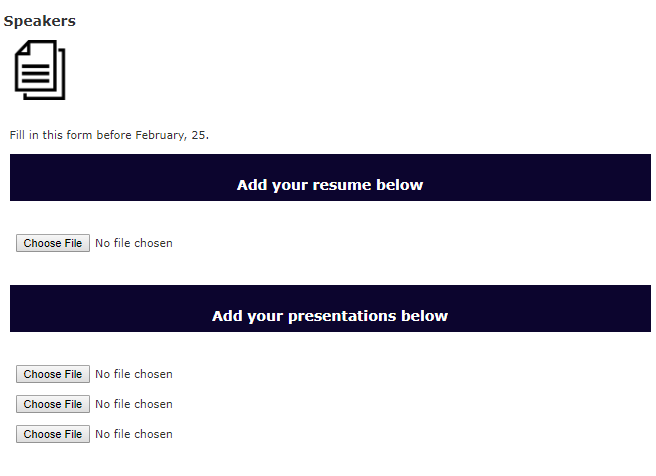Click "No file chosen" of third presentation upload
This screenshot has height=476, width=656.
click(x=134, y=434)
